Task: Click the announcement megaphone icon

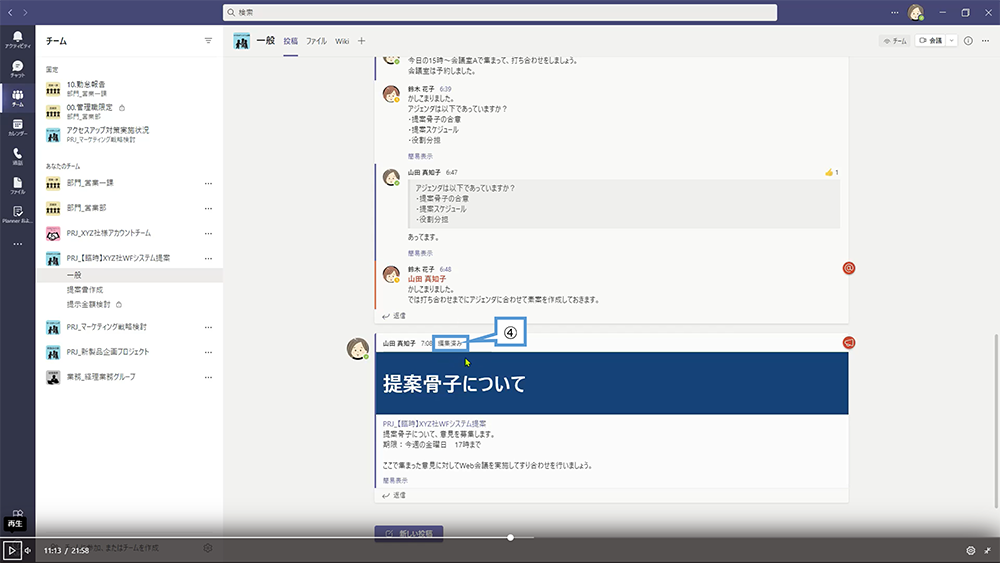Action: (x=849, y=343)
